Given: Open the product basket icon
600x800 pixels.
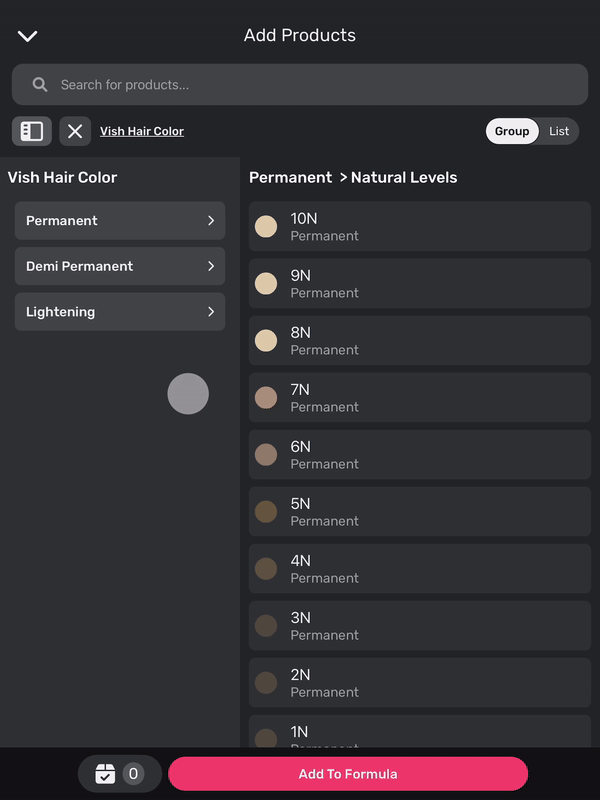Looking at the screenshot, I should pyautogui.click(x=105, y=773).
